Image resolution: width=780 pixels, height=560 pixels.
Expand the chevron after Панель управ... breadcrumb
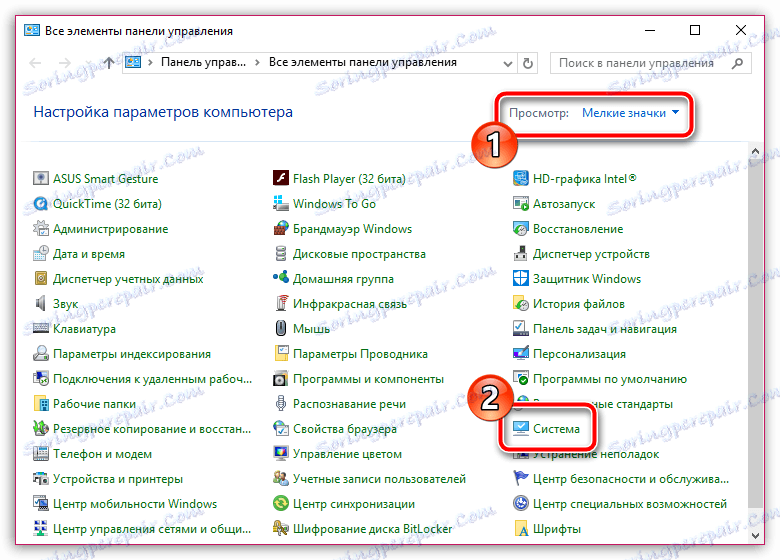point(257,63)
